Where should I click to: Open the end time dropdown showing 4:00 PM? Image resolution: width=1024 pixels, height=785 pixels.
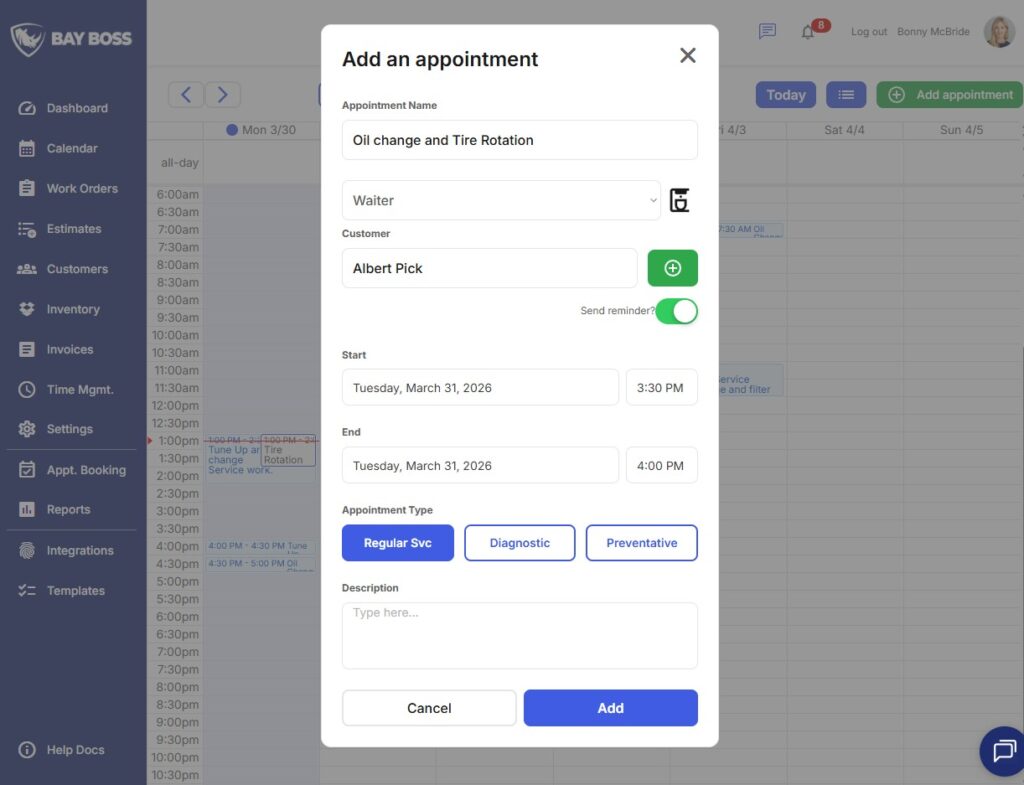[661, 465]
